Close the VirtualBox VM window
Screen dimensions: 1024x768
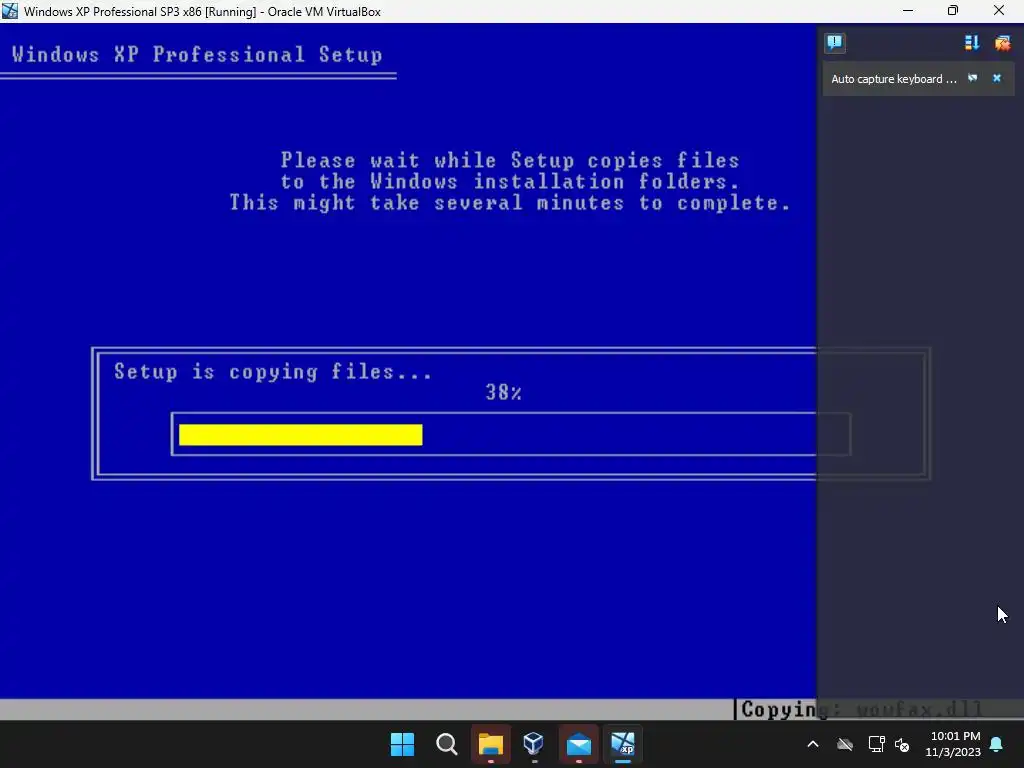pos(999,11)
